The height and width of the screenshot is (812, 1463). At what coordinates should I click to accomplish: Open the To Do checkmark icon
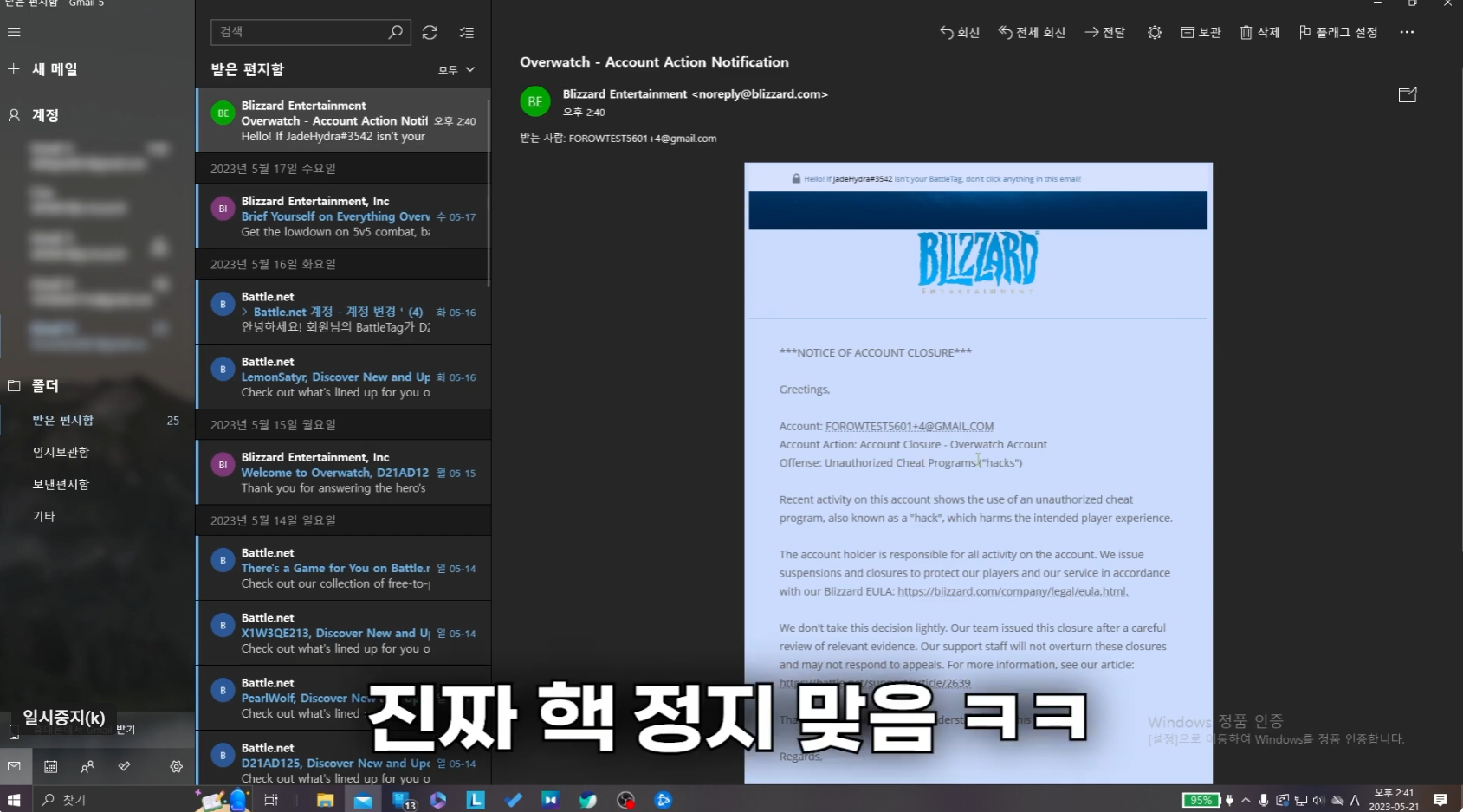(125, 766)
